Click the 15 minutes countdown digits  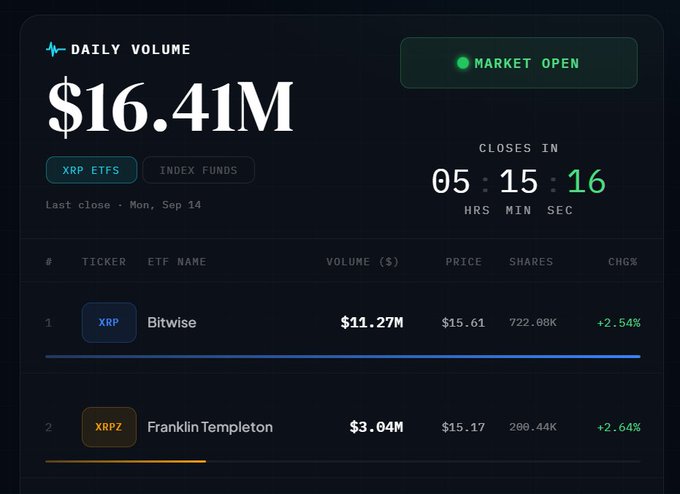(519, 181)
